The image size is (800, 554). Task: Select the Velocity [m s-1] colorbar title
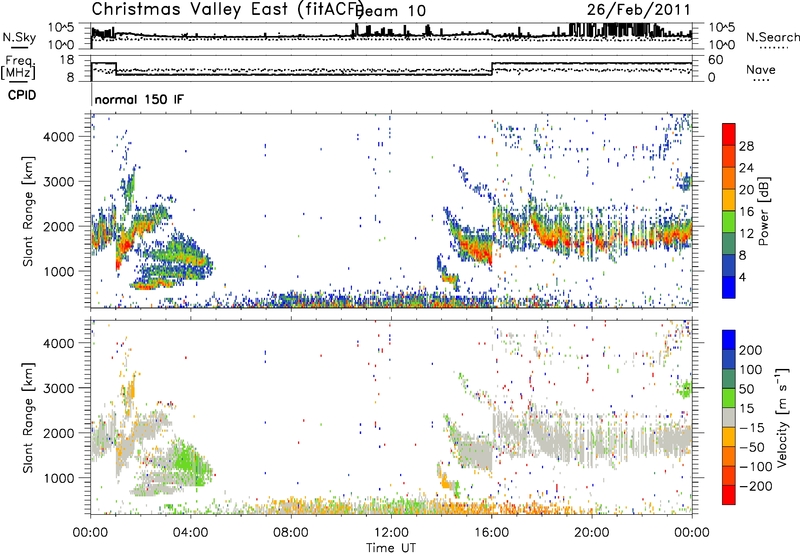(781, 417)
